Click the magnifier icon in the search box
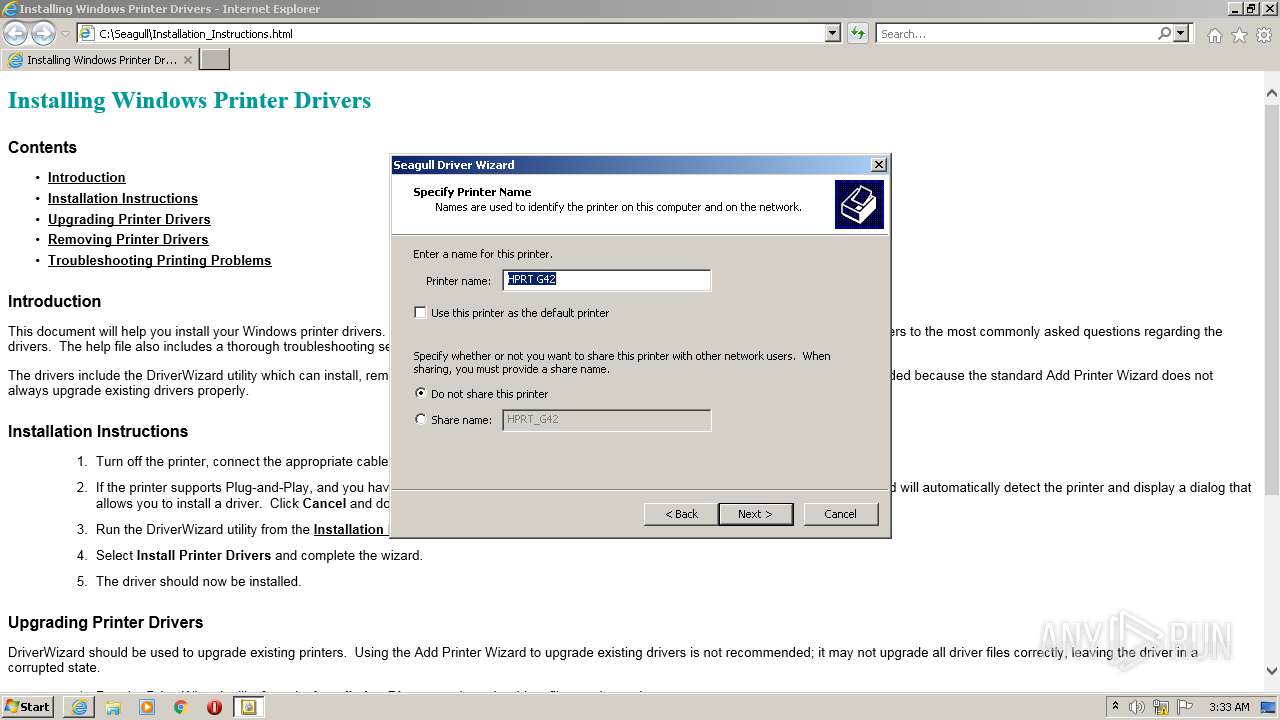The height and width of the screenshot is (720, 1280). (1164, 33)
